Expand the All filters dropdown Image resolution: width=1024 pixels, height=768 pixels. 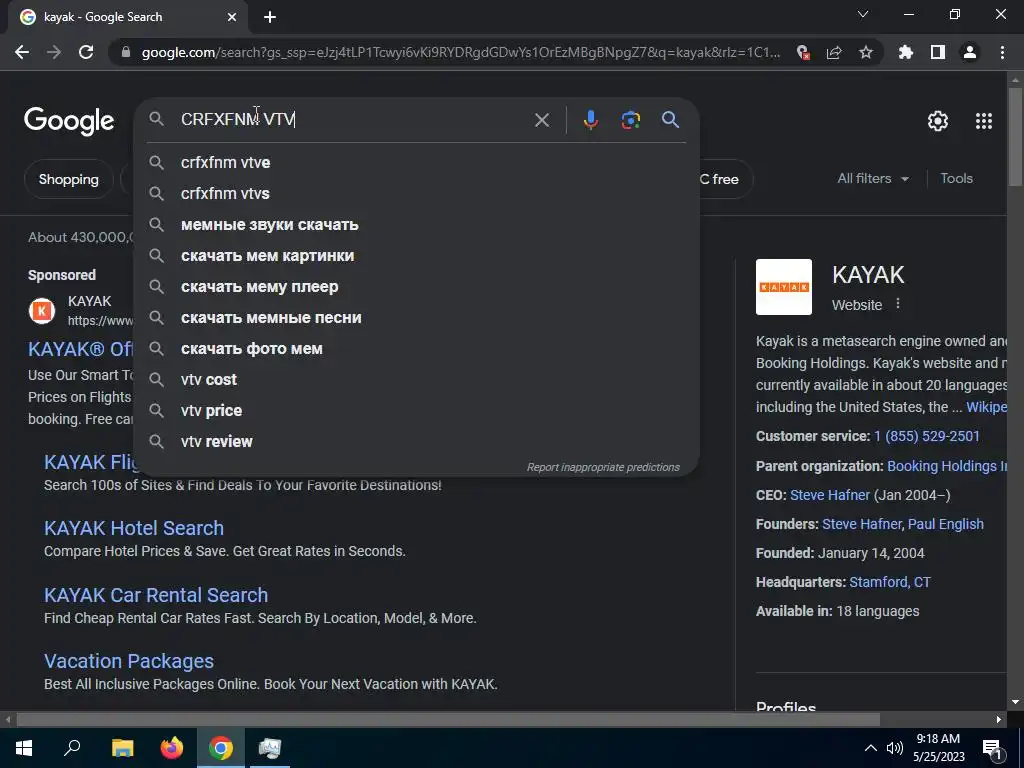[x=872, y=178]
